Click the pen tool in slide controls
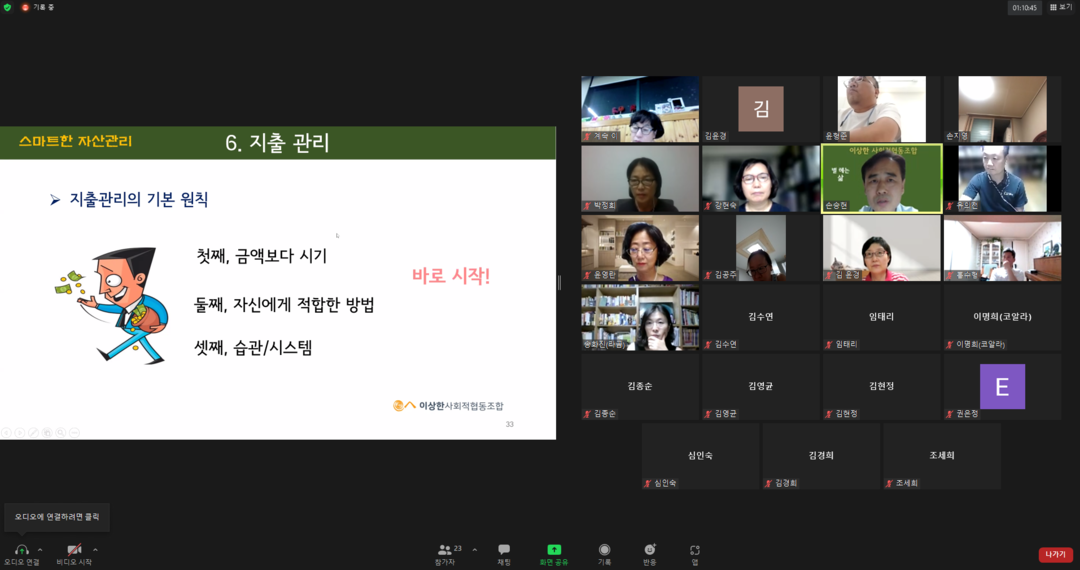This screenshot has width=1080, height=570. pyautogui.click(x=33, y=432)
